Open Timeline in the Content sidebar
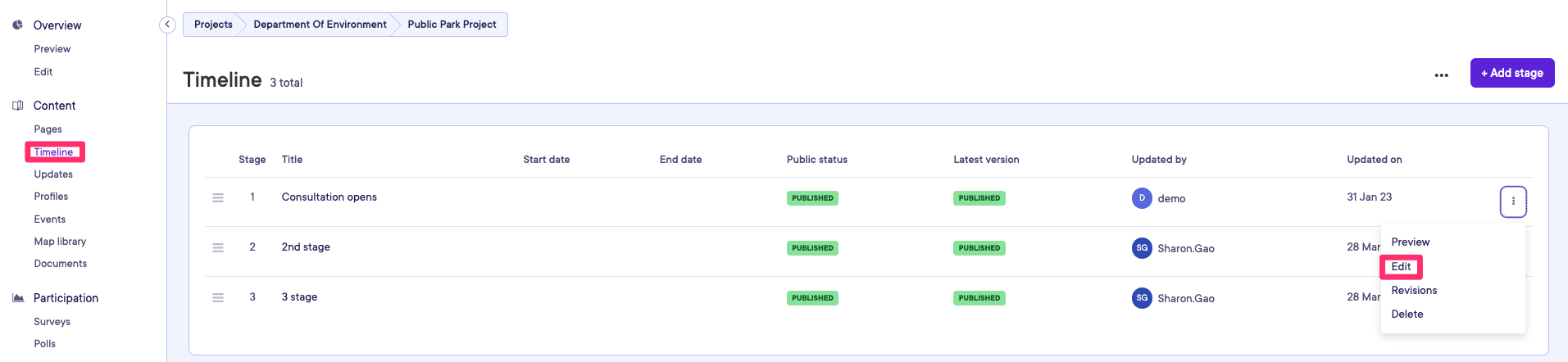The height and width of the screenshot is (362, 1568). (x=54, y=152)
